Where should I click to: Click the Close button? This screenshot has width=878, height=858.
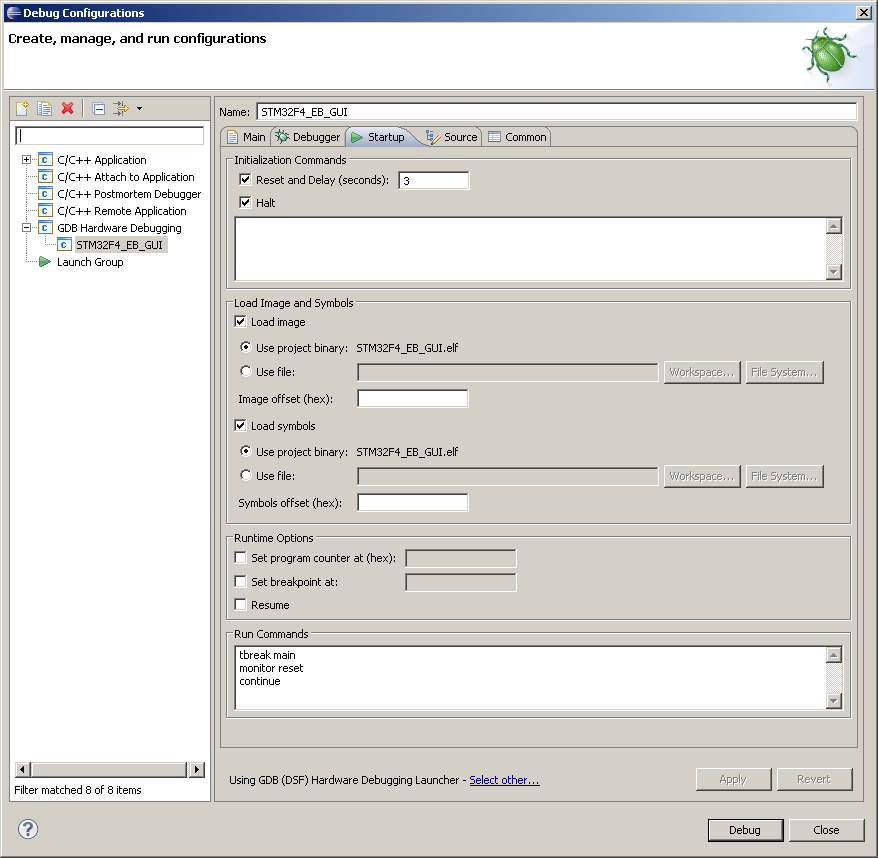coord(826,830)
